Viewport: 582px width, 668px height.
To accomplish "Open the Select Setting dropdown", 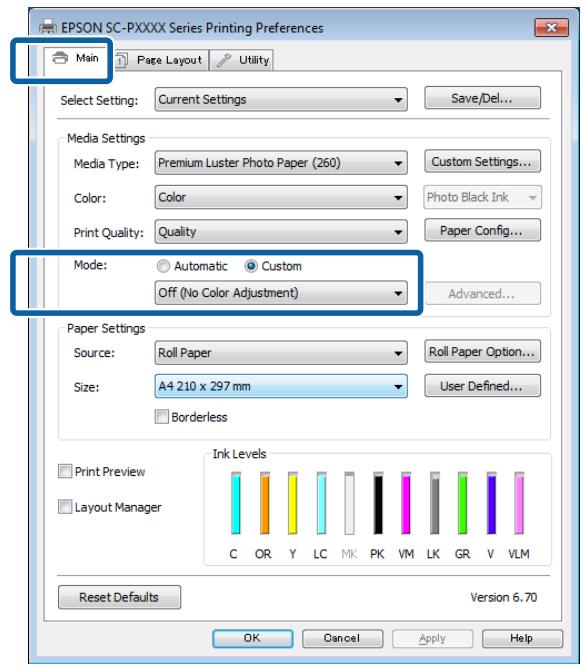I will [x=281, y=100].
